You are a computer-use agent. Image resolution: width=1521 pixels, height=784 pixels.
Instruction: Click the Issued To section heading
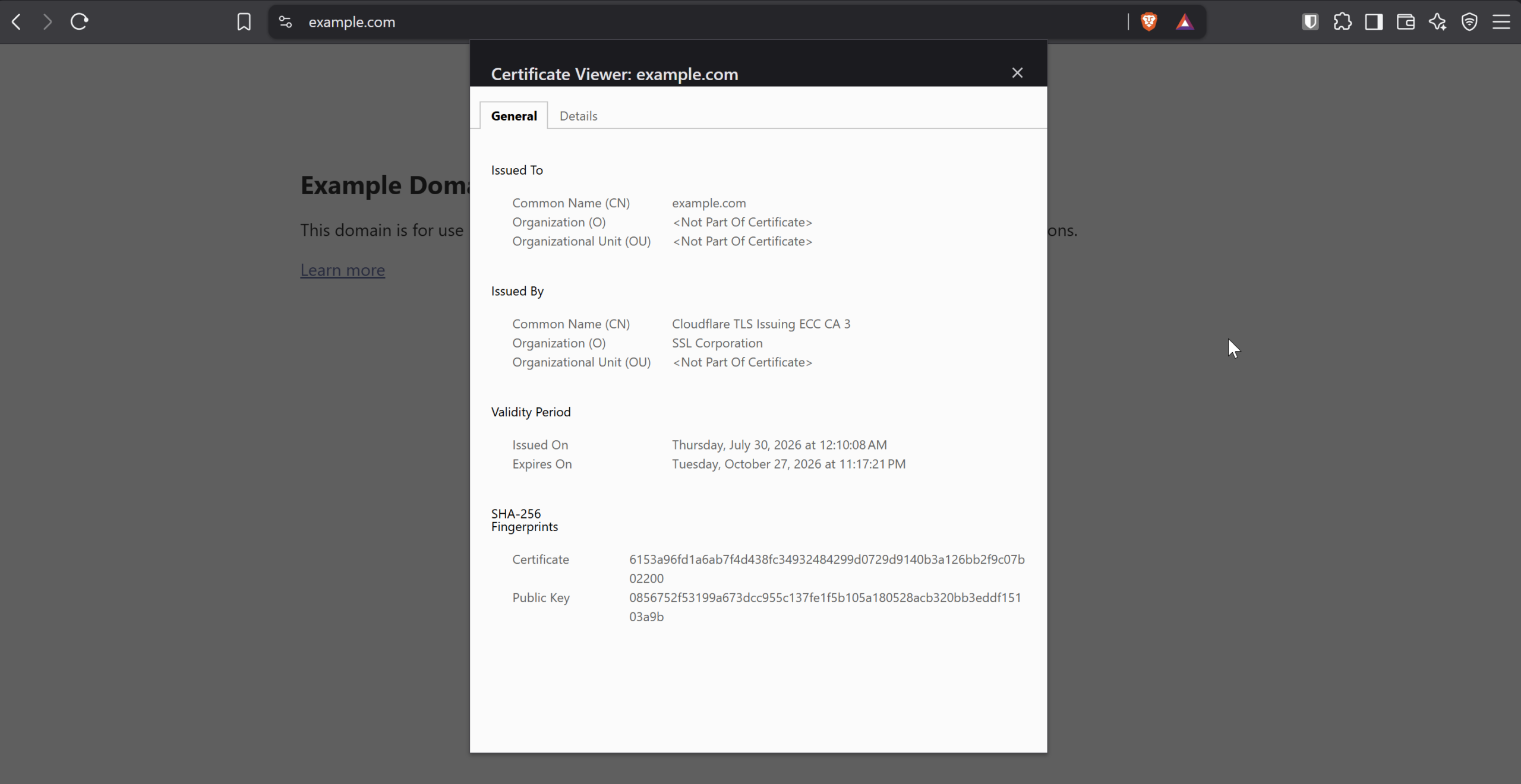[x=517, y=170]
